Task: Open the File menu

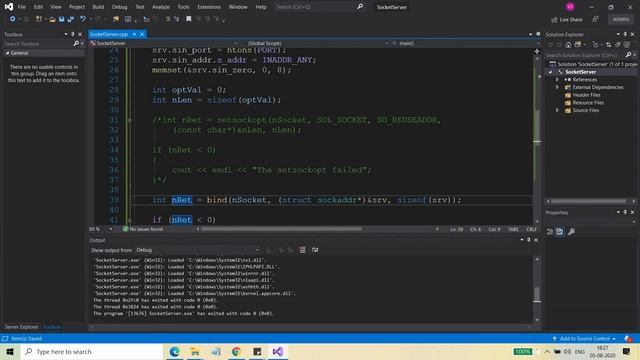Action: [x=22, y=7]
